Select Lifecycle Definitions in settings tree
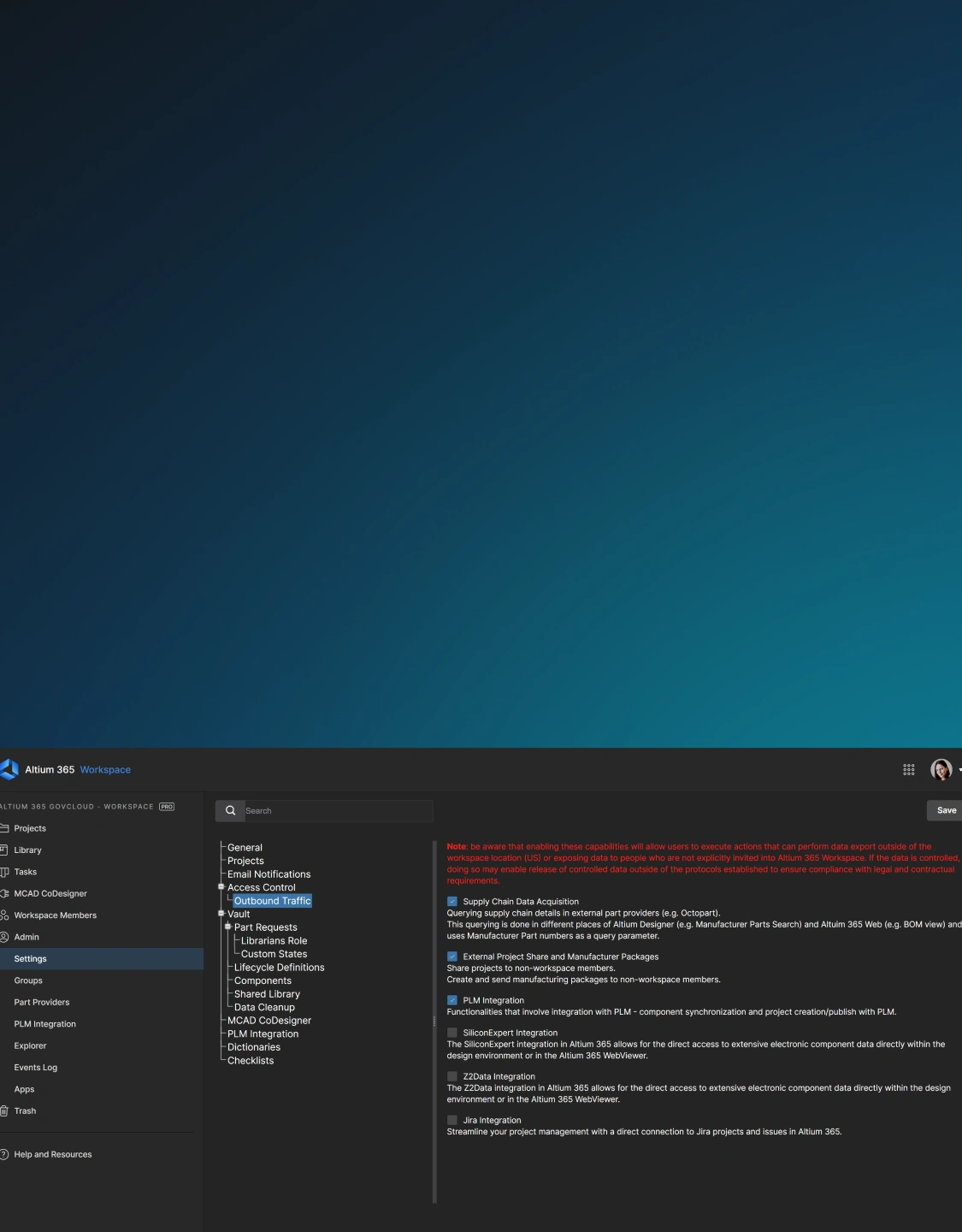 [x=279, y=968]
